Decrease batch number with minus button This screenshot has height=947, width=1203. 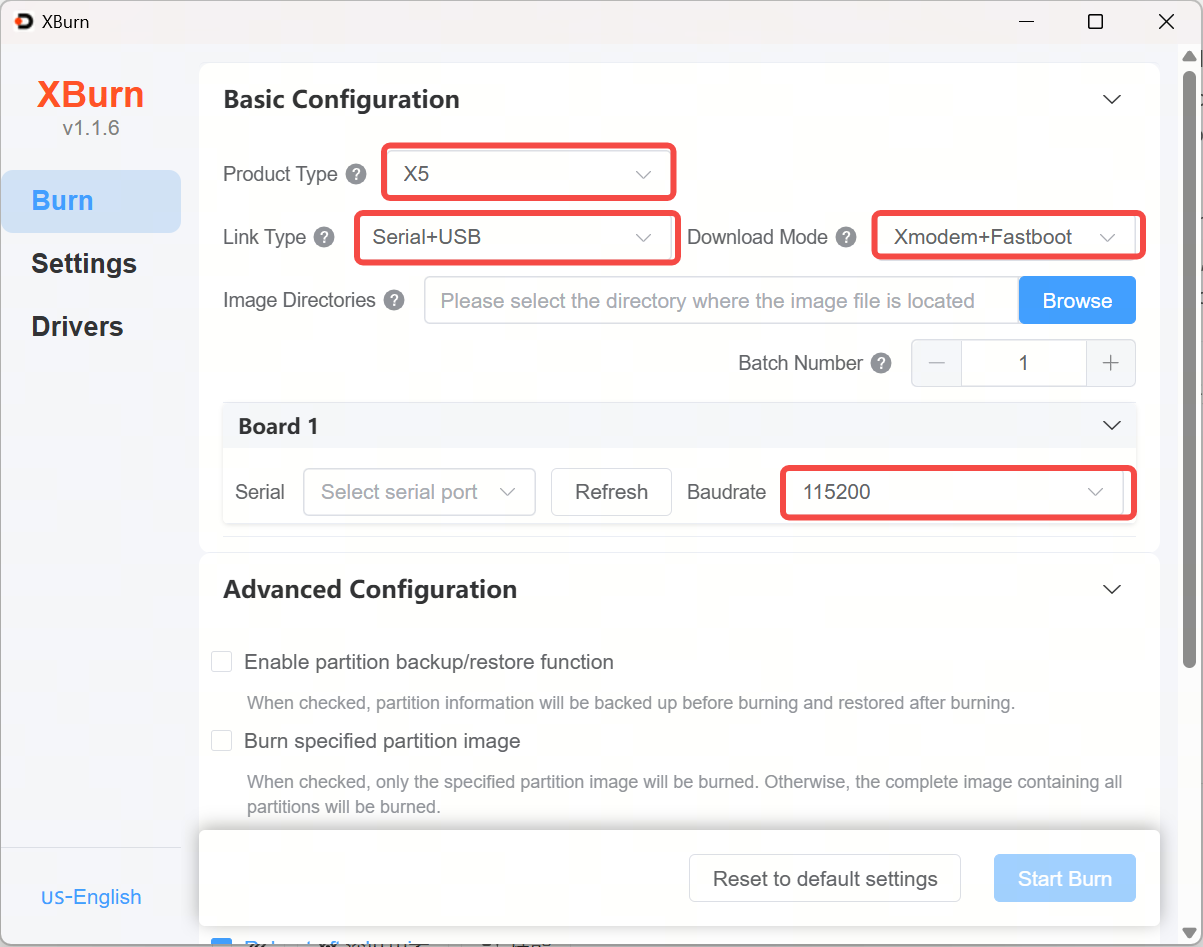(x=937, y=363)
